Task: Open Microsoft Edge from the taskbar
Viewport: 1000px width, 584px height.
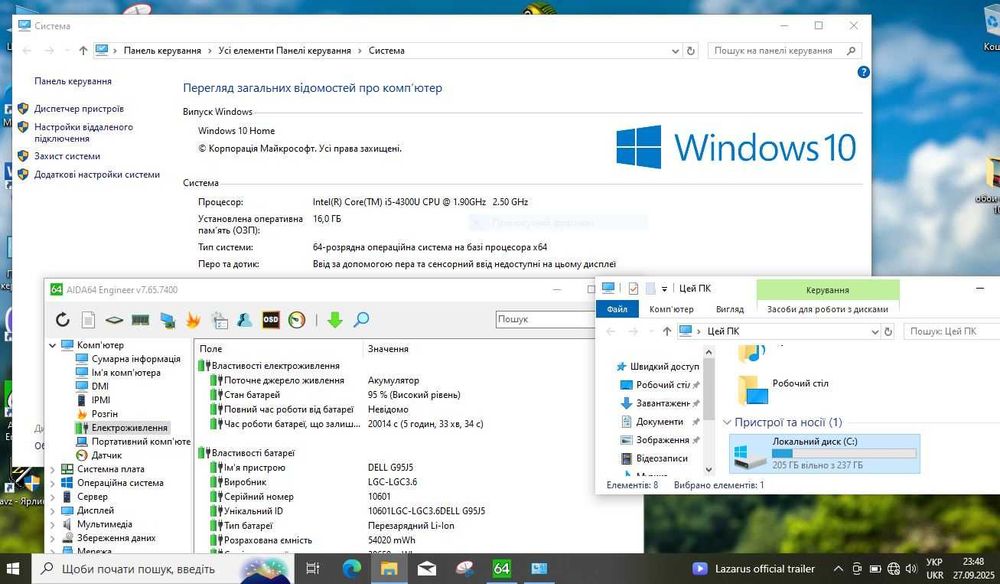Action: 351,568
